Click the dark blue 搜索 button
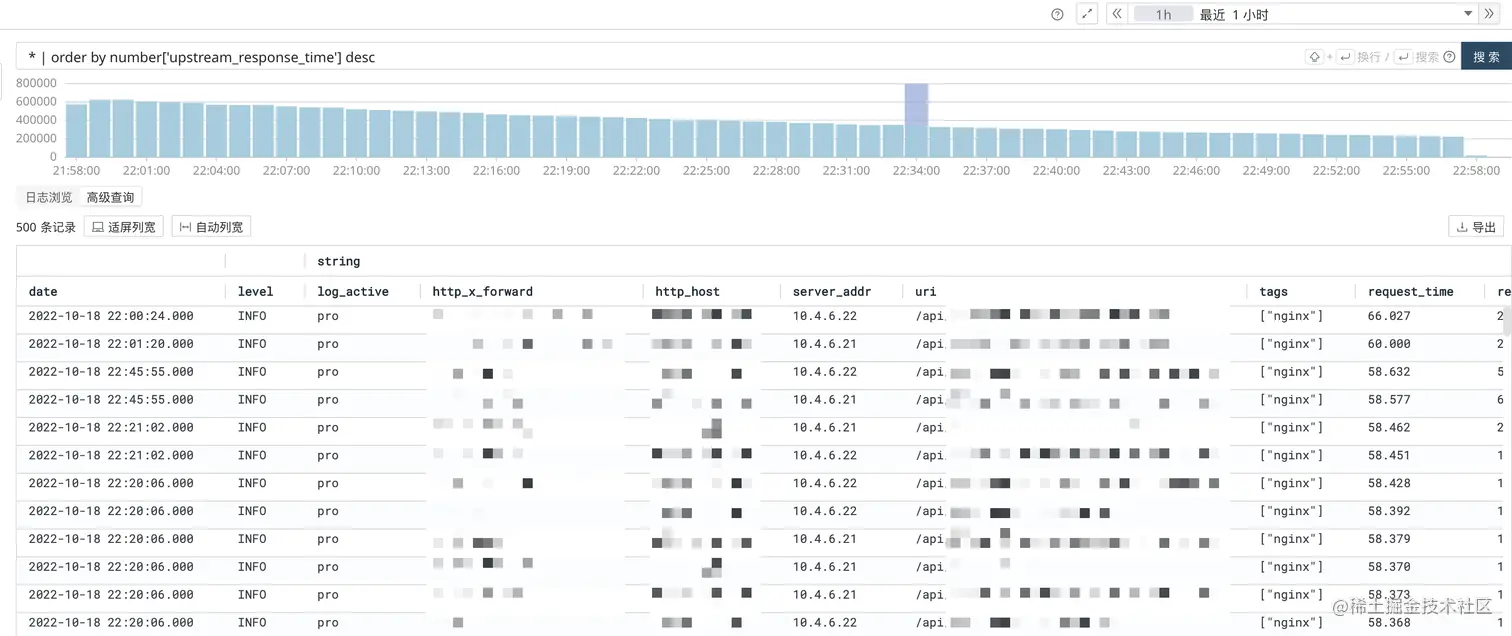1512x636 pixels. pyautogui.click(x=1486, y=57)
